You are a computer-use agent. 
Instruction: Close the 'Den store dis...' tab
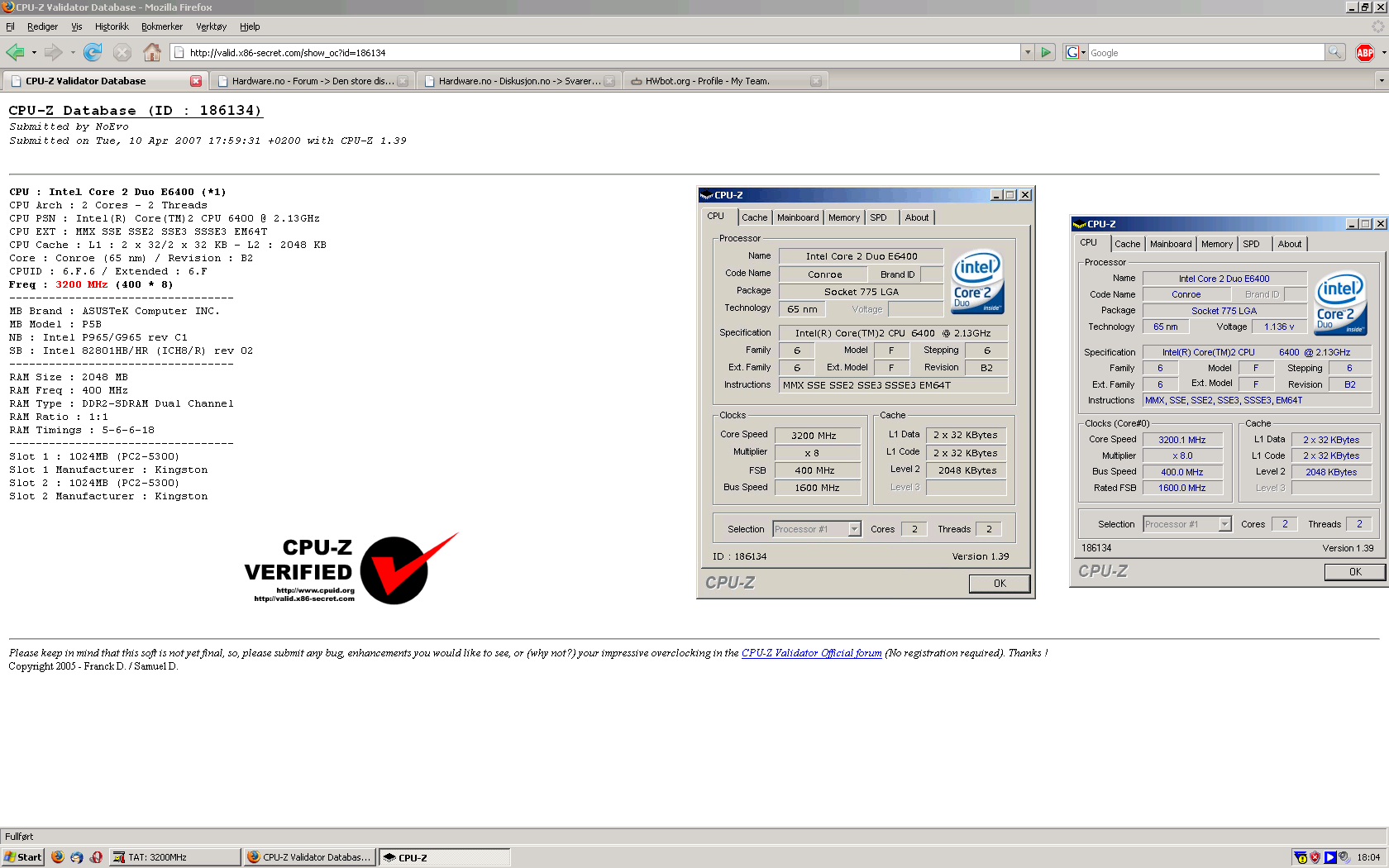tap(403, 81)
